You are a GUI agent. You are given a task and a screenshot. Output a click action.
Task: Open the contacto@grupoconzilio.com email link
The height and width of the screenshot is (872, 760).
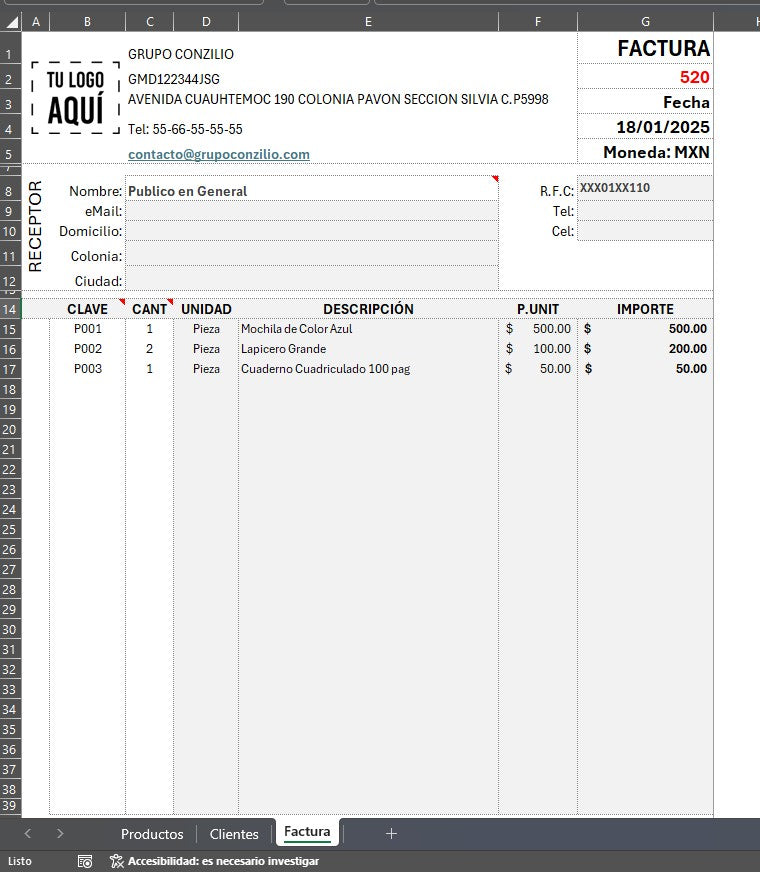[219, 155]
